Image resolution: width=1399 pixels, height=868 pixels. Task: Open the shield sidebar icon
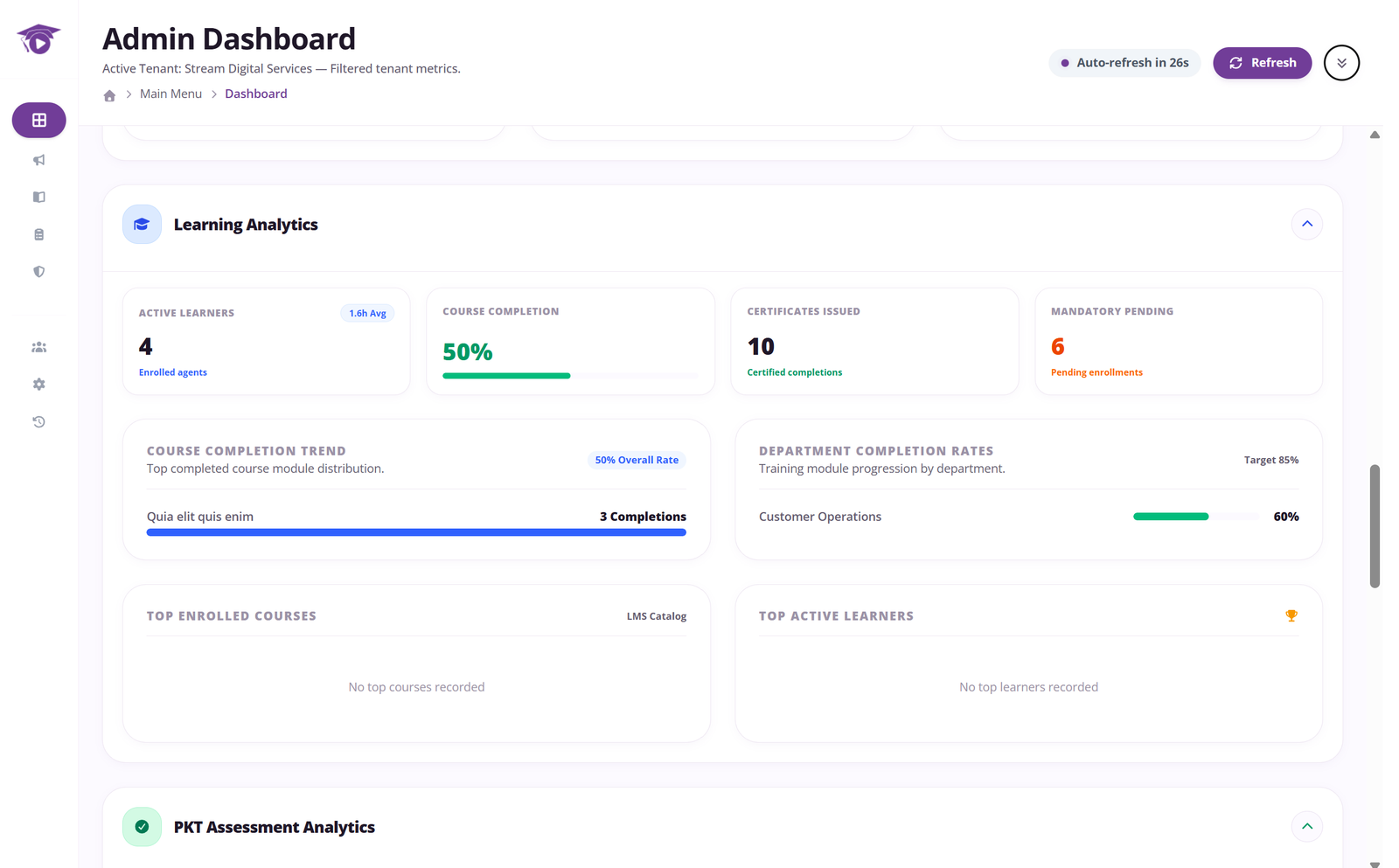38,272
